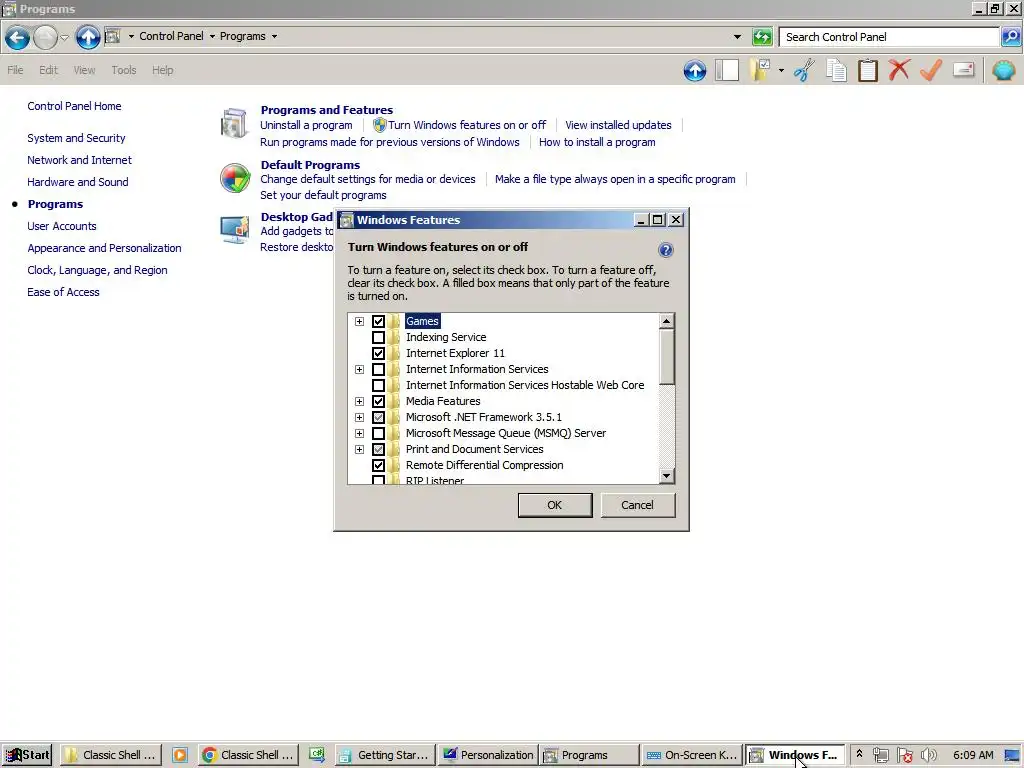
Task: Click the Email envelope toolbar icon
Action: click(963, 70)
